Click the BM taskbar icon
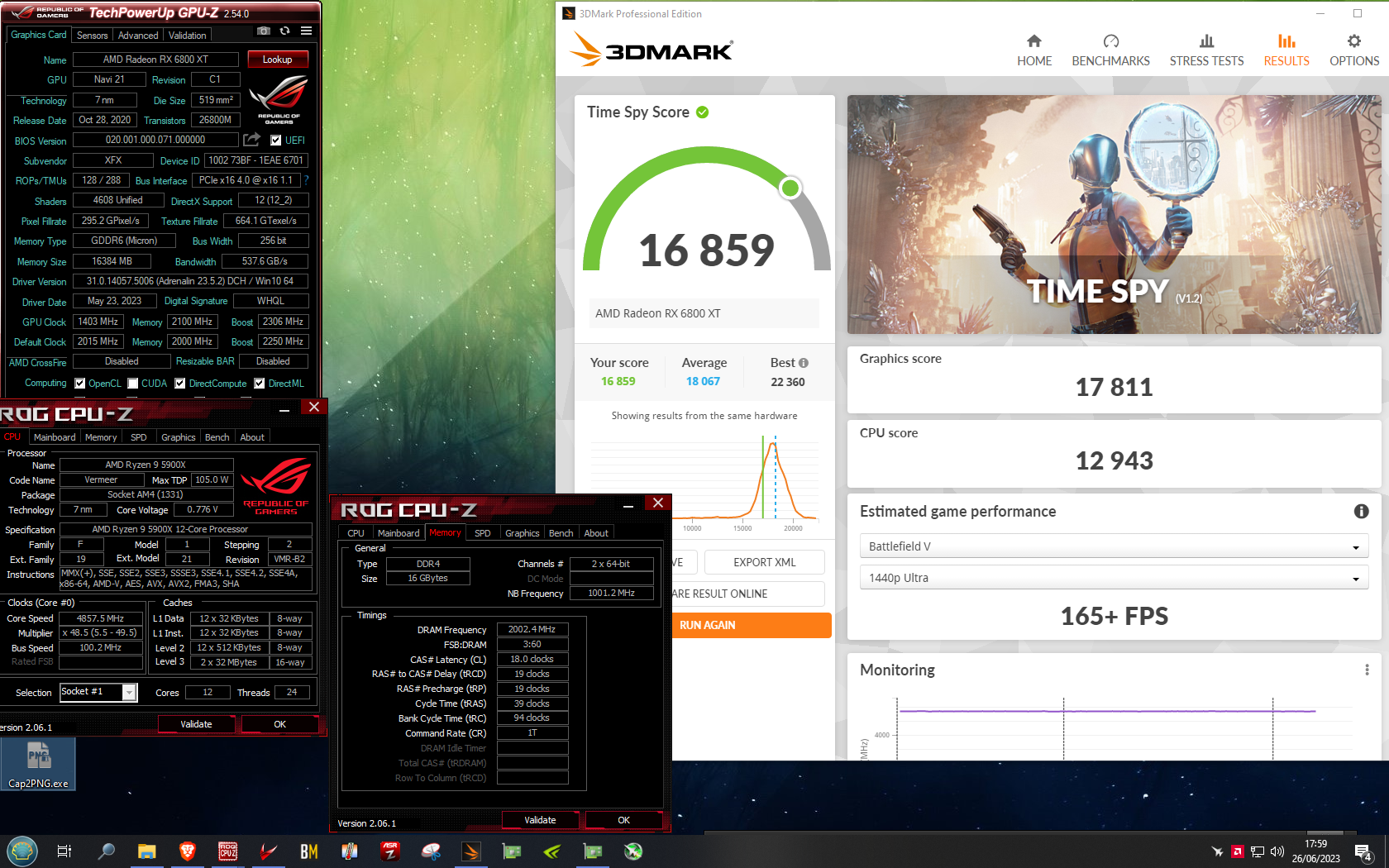 coord(309,851)
